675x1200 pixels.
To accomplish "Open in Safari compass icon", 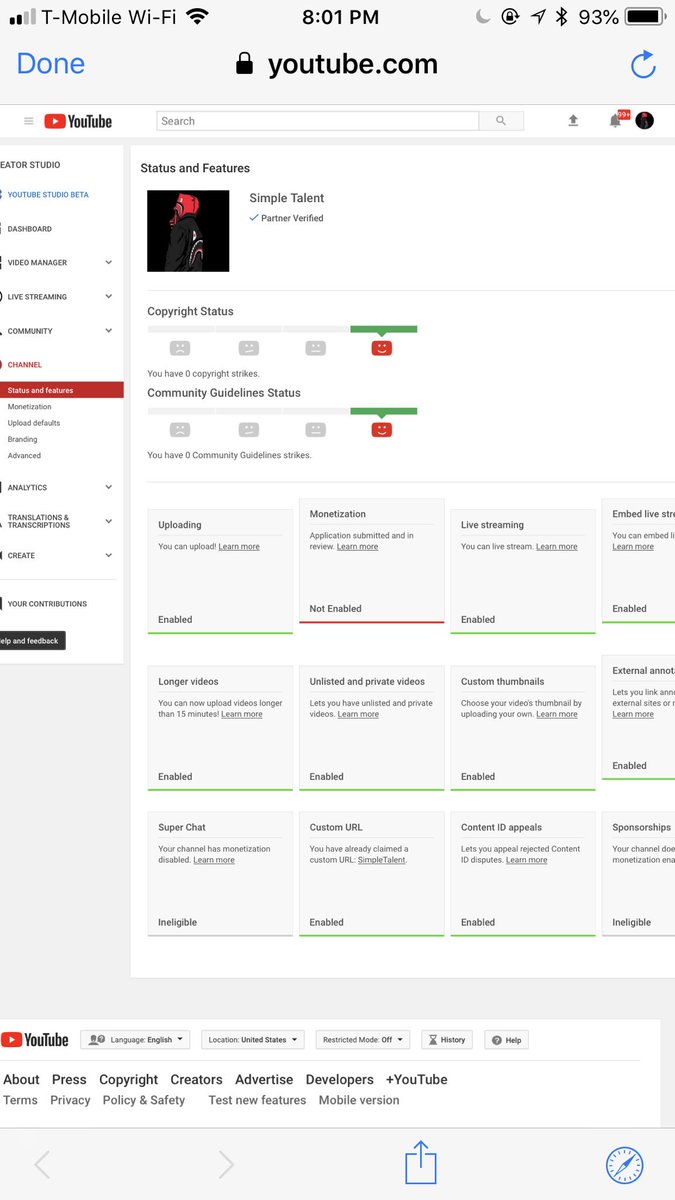I will pyautogui.click(x=625, y=1165).
